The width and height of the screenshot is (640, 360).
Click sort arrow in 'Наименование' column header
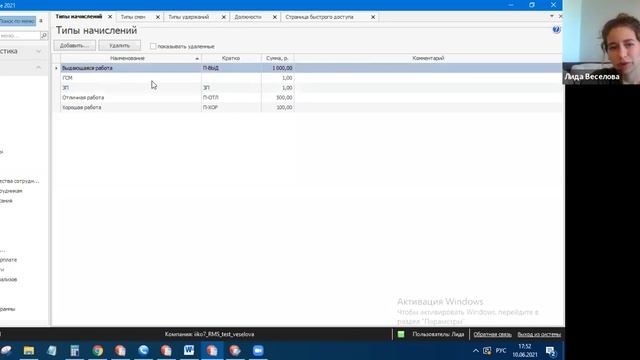coord(197,59)
